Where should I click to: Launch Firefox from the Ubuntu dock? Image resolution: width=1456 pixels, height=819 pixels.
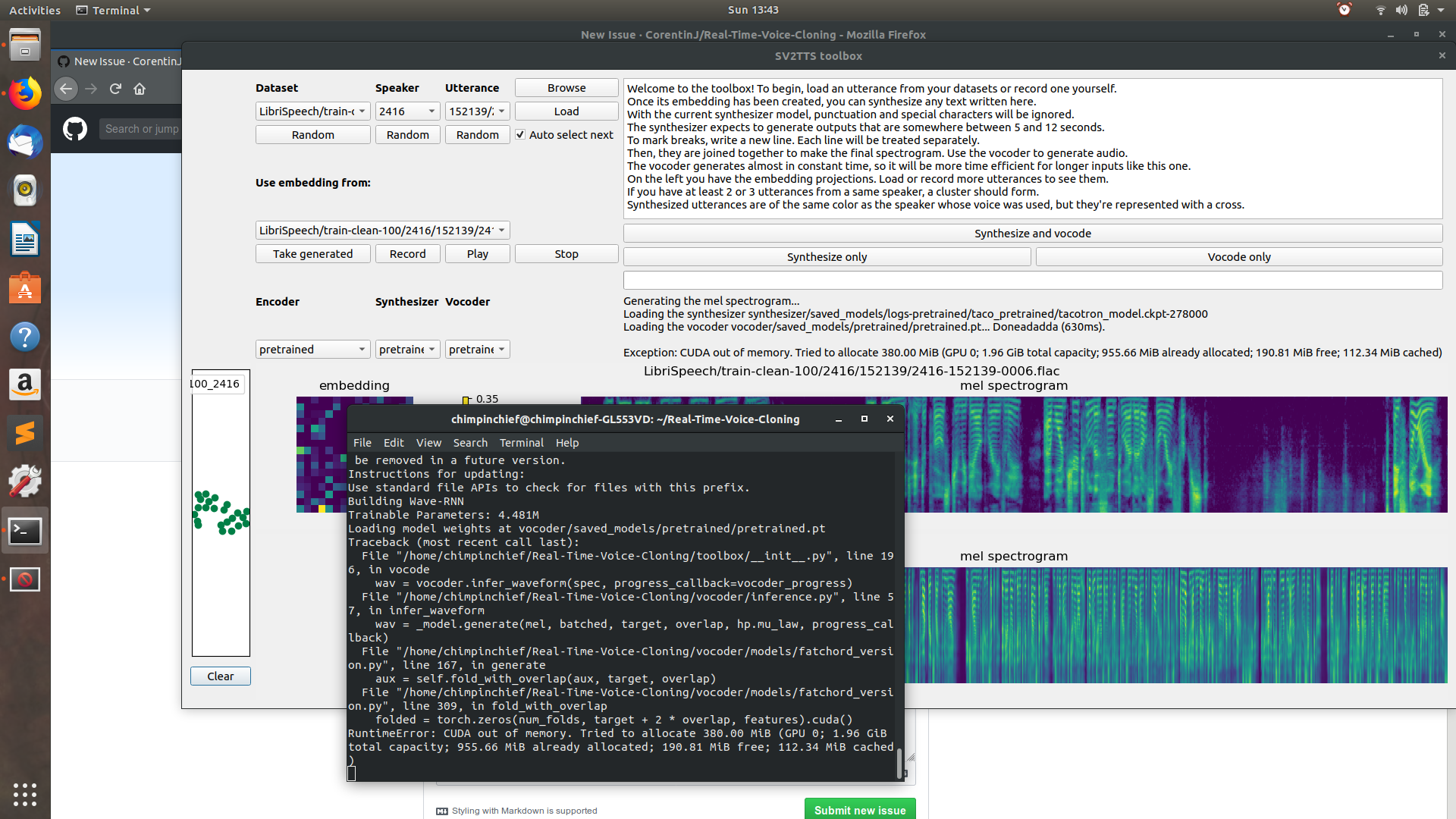coord(25,93)
